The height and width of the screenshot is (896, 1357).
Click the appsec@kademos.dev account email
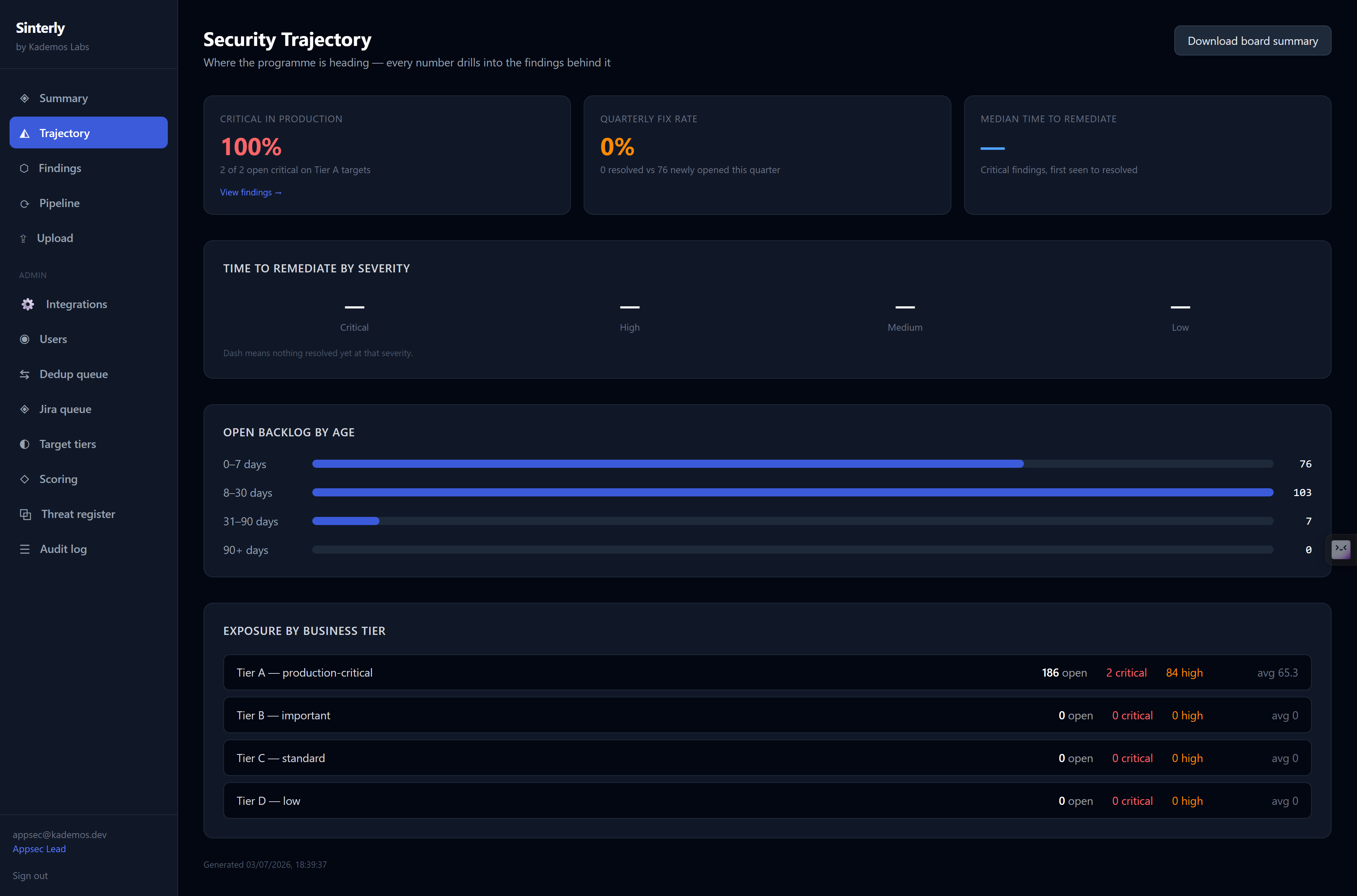[59, 835]
